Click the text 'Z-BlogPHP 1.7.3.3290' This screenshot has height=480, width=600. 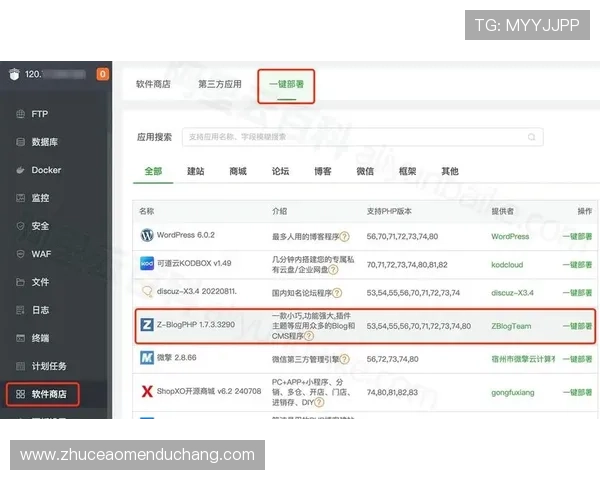point(196,325)
